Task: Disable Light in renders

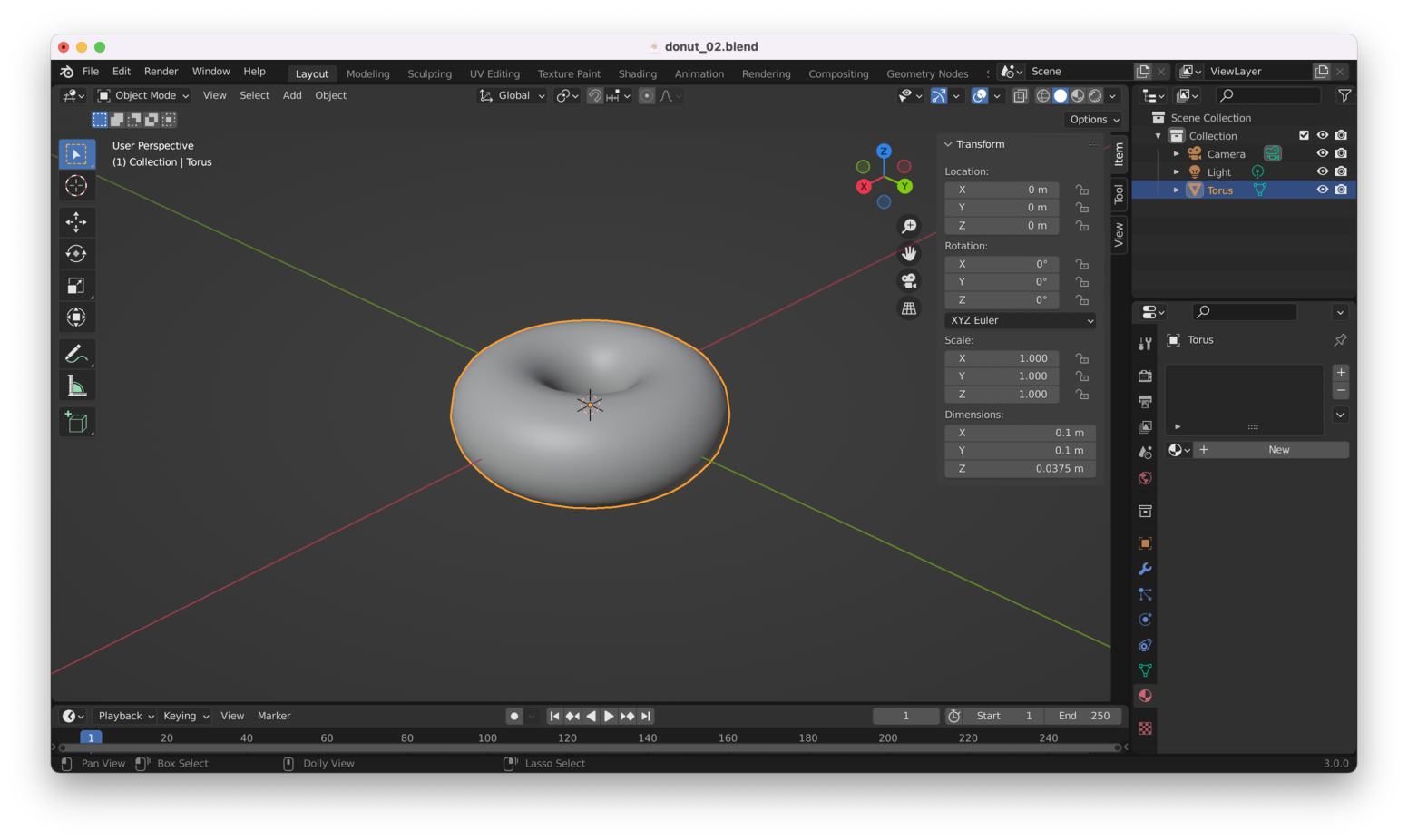Action: [1341, 171]
